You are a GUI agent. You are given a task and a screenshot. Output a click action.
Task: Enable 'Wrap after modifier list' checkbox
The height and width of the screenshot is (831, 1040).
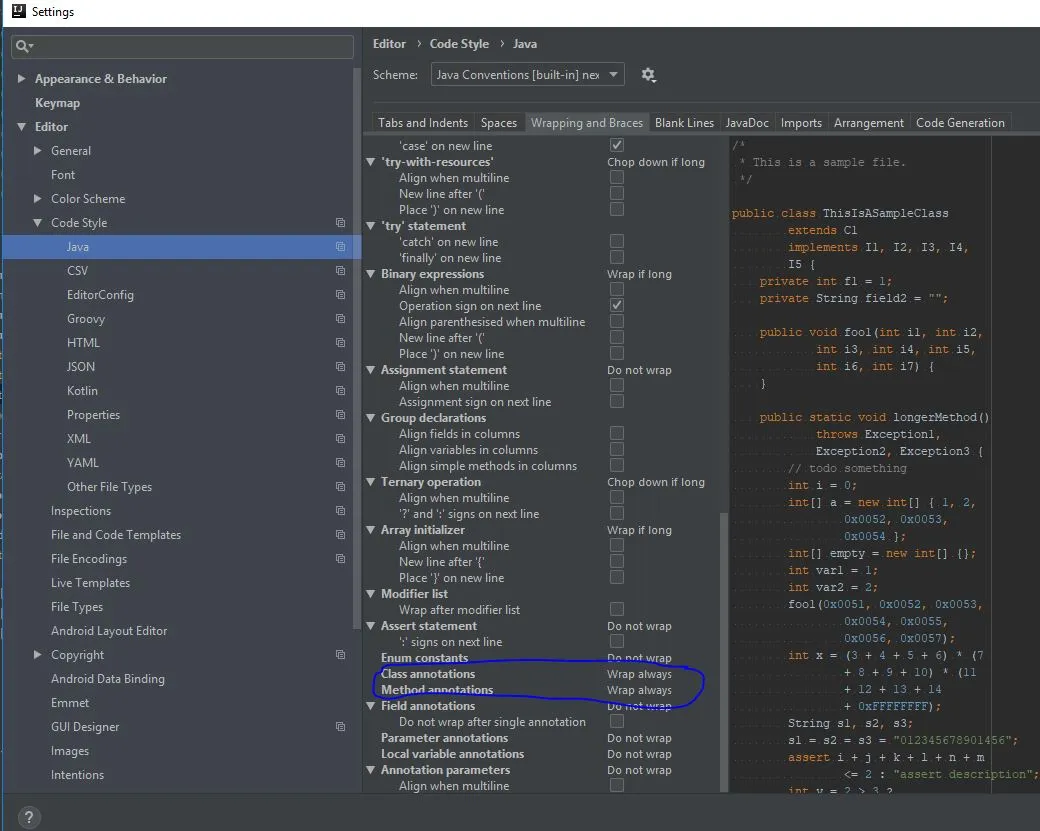click(x=617, y=609)
